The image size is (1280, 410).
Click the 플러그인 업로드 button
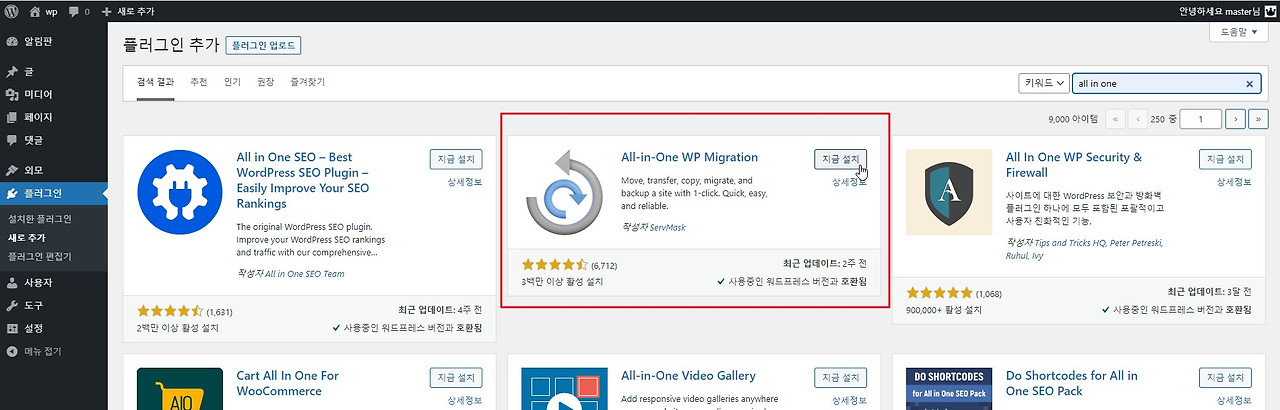(264, 46)
